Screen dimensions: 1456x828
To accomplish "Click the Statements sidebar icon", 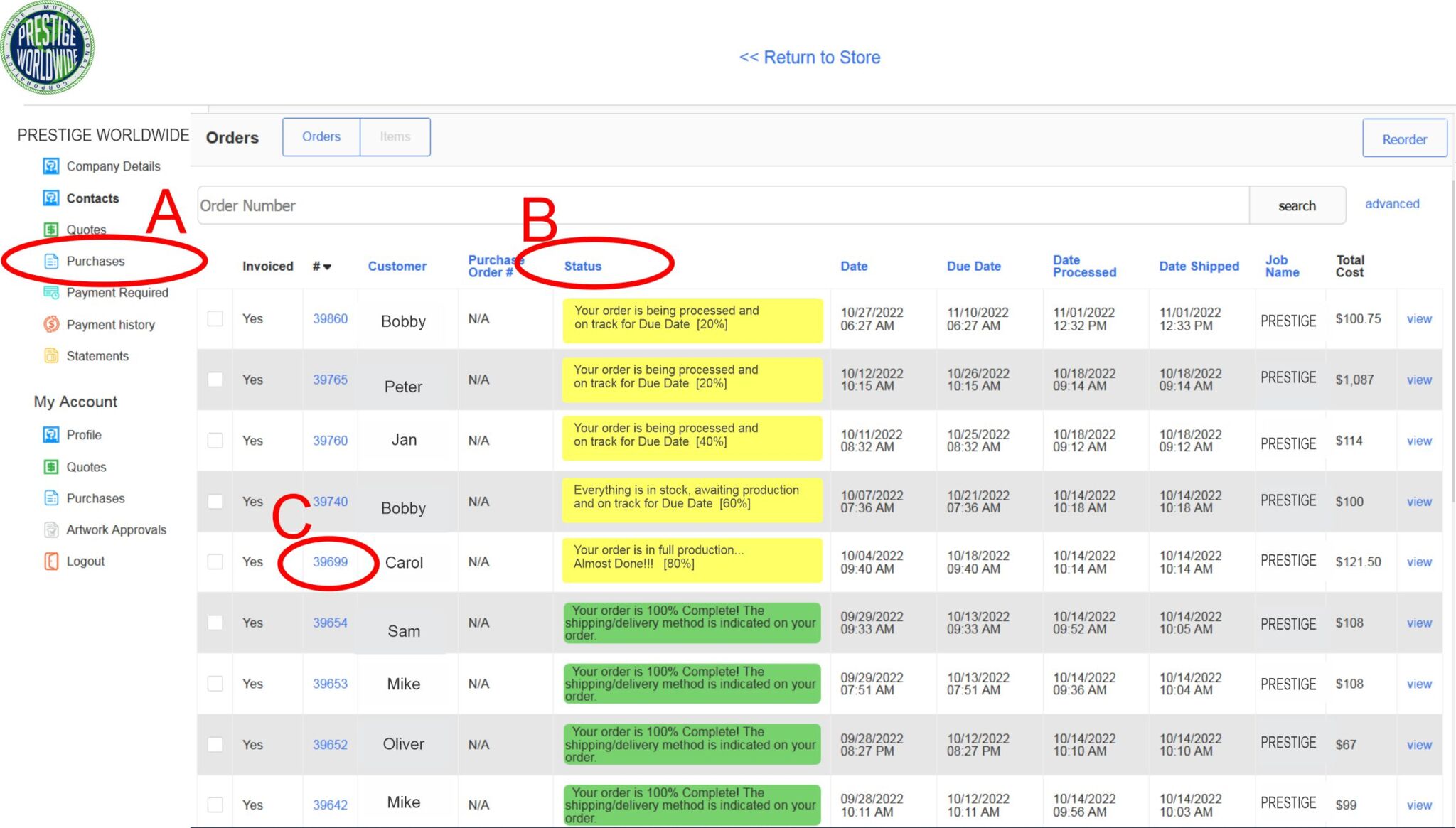I will point(51,356).
